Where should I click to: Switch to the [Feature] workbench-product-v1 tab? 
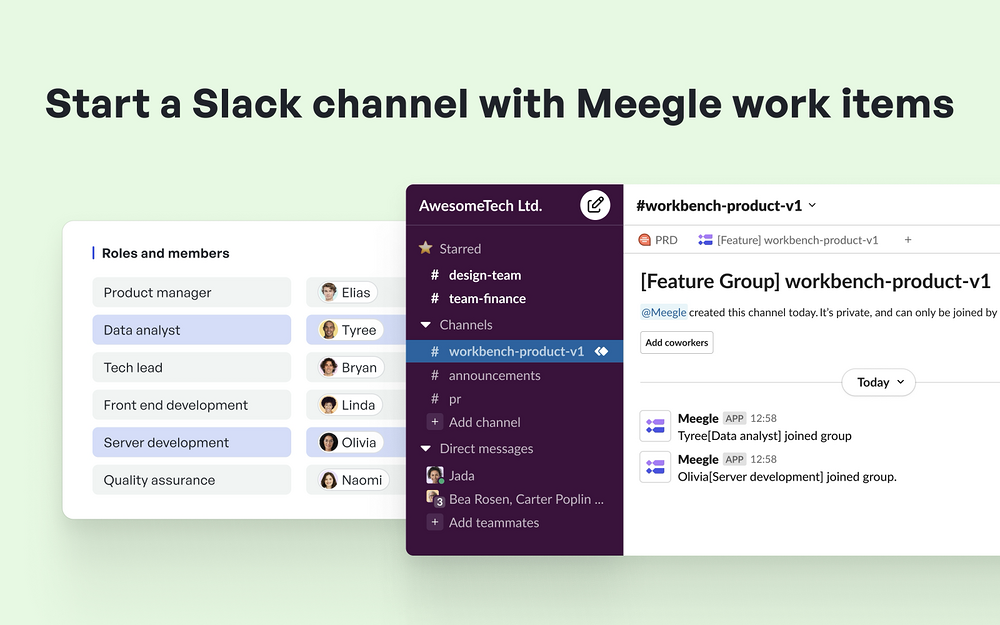tap(788, 240)
